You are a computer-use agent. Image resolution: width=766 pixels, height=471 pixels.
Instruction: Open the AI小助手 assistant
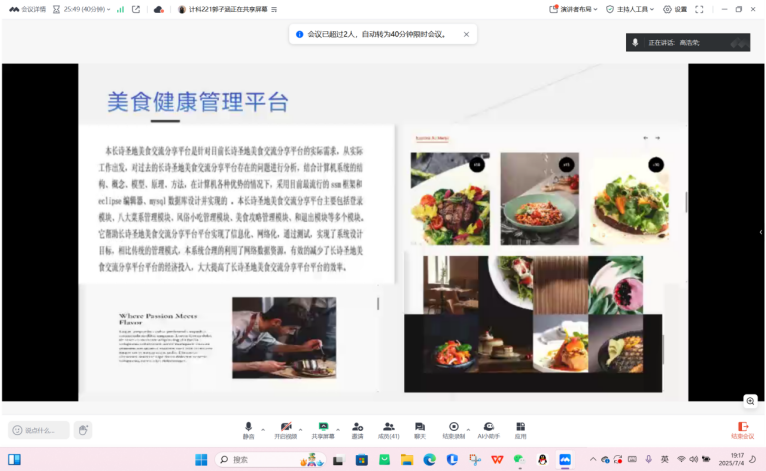pyautogui.click(x=489, y=429)
